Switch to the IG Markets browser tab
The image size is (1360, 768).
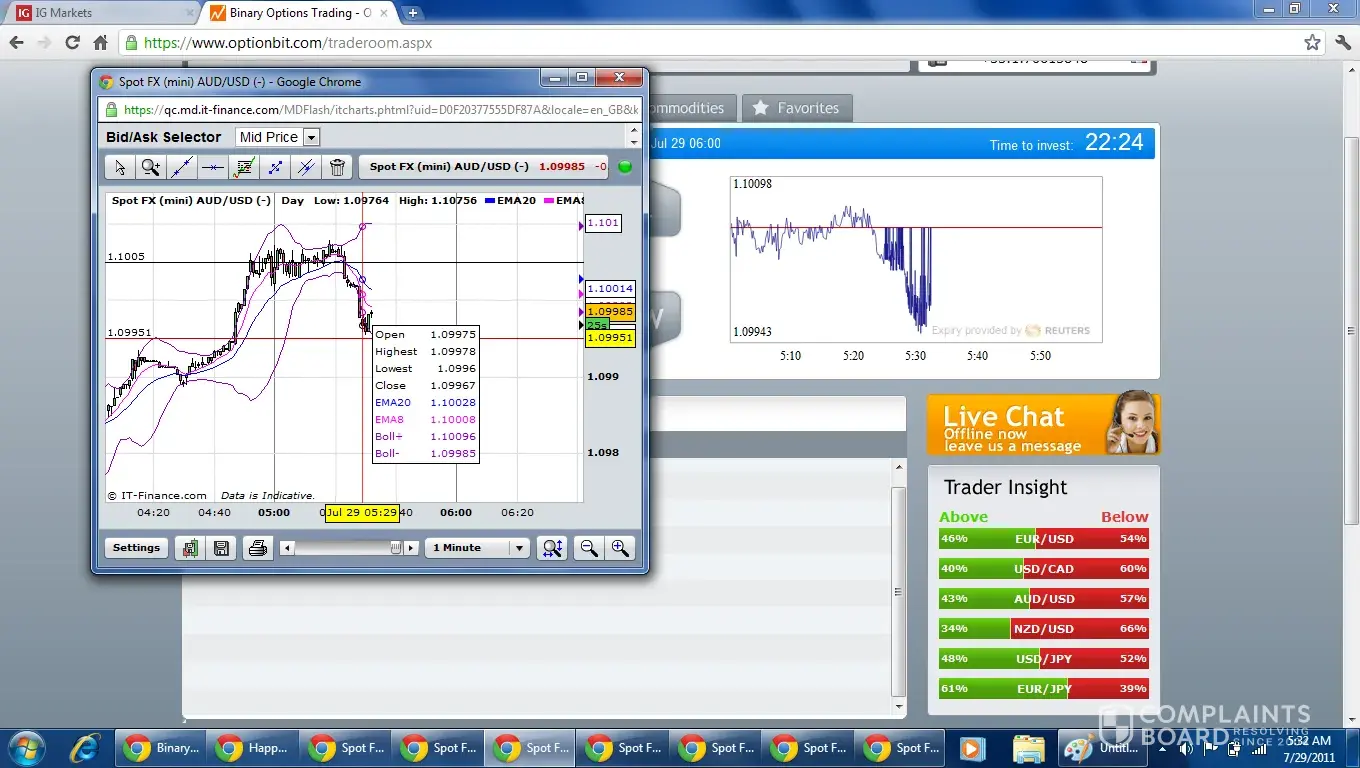pos(100,13)
